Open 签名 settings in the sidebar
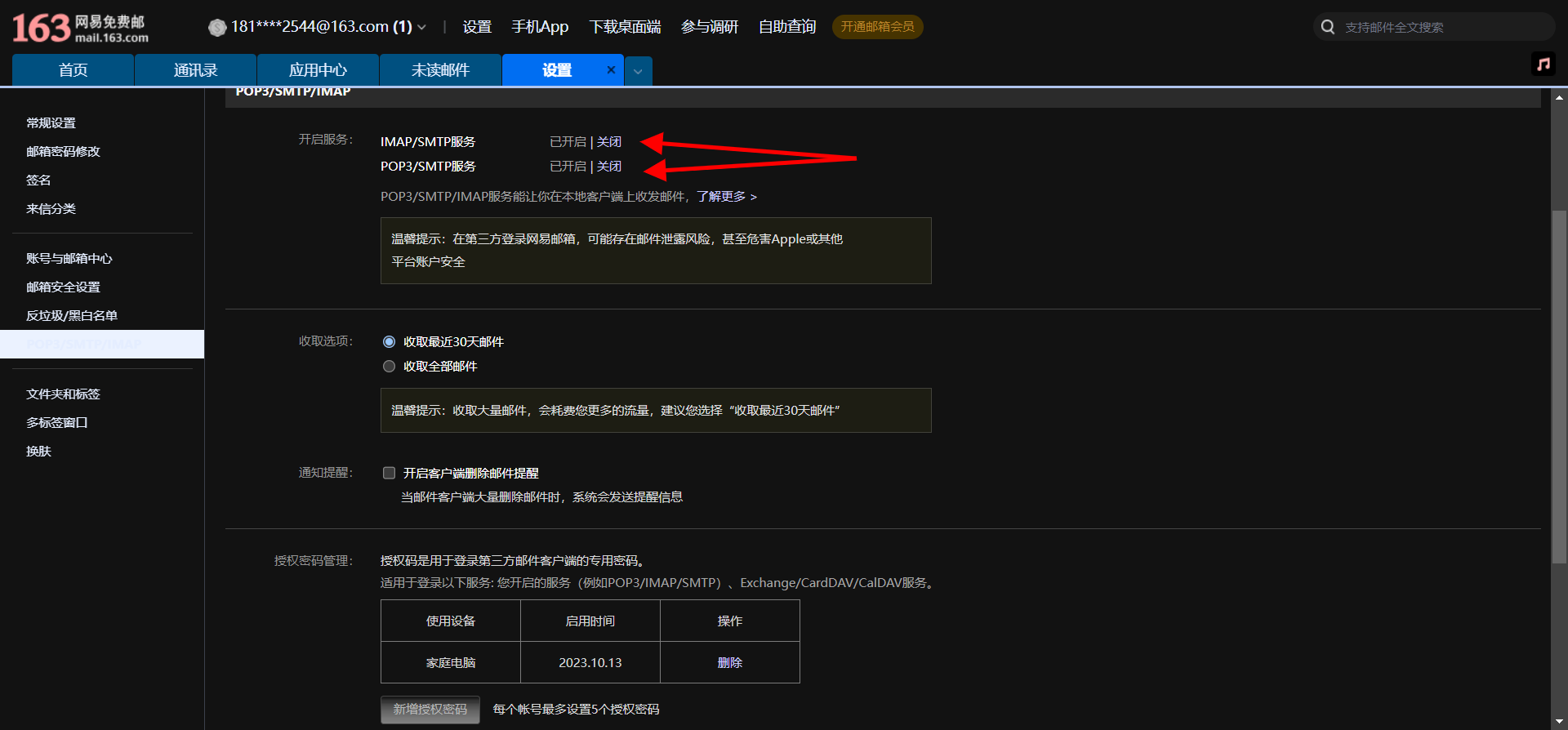This screenshot has width=1568, height=730. (38, 180)
